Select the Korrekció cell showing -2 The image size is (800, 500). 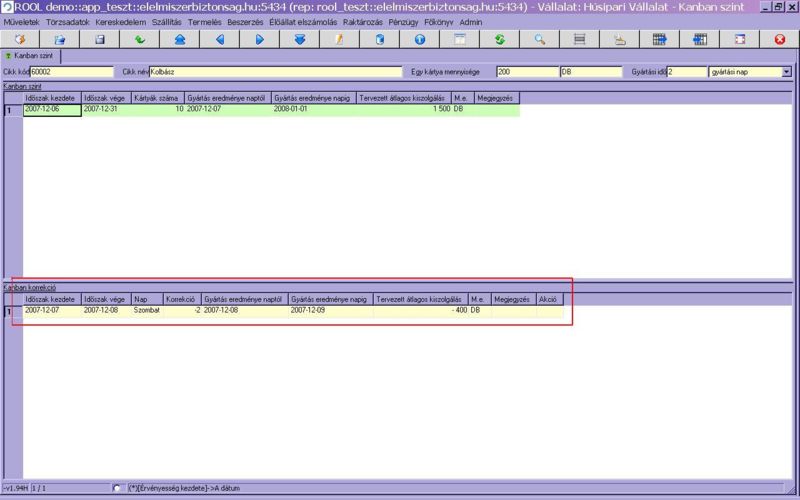click(x=182, y=310)
